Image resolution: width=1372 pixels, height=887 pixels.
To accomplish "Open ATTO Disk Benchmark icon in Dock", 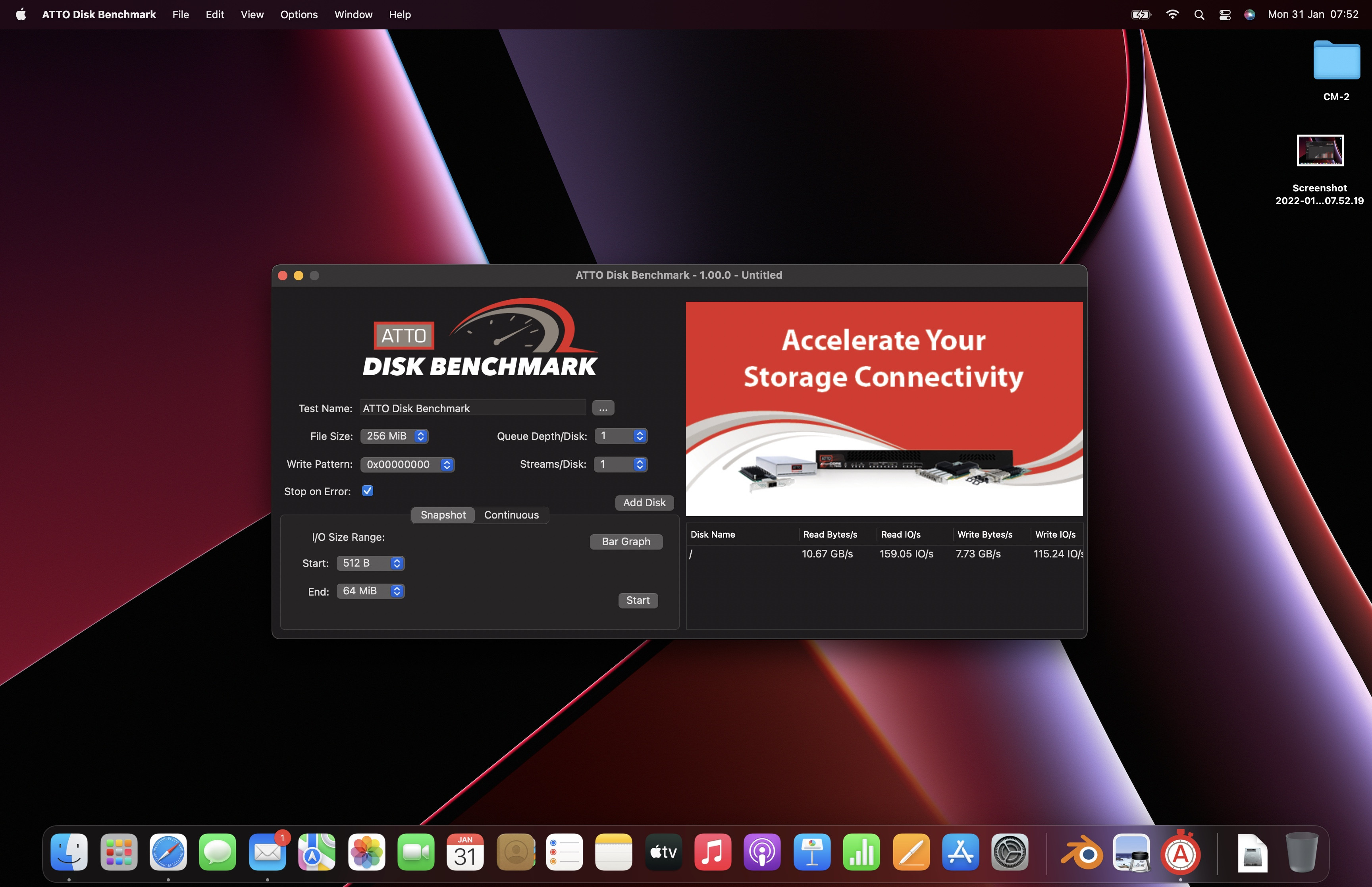I will coord(1180,852).
